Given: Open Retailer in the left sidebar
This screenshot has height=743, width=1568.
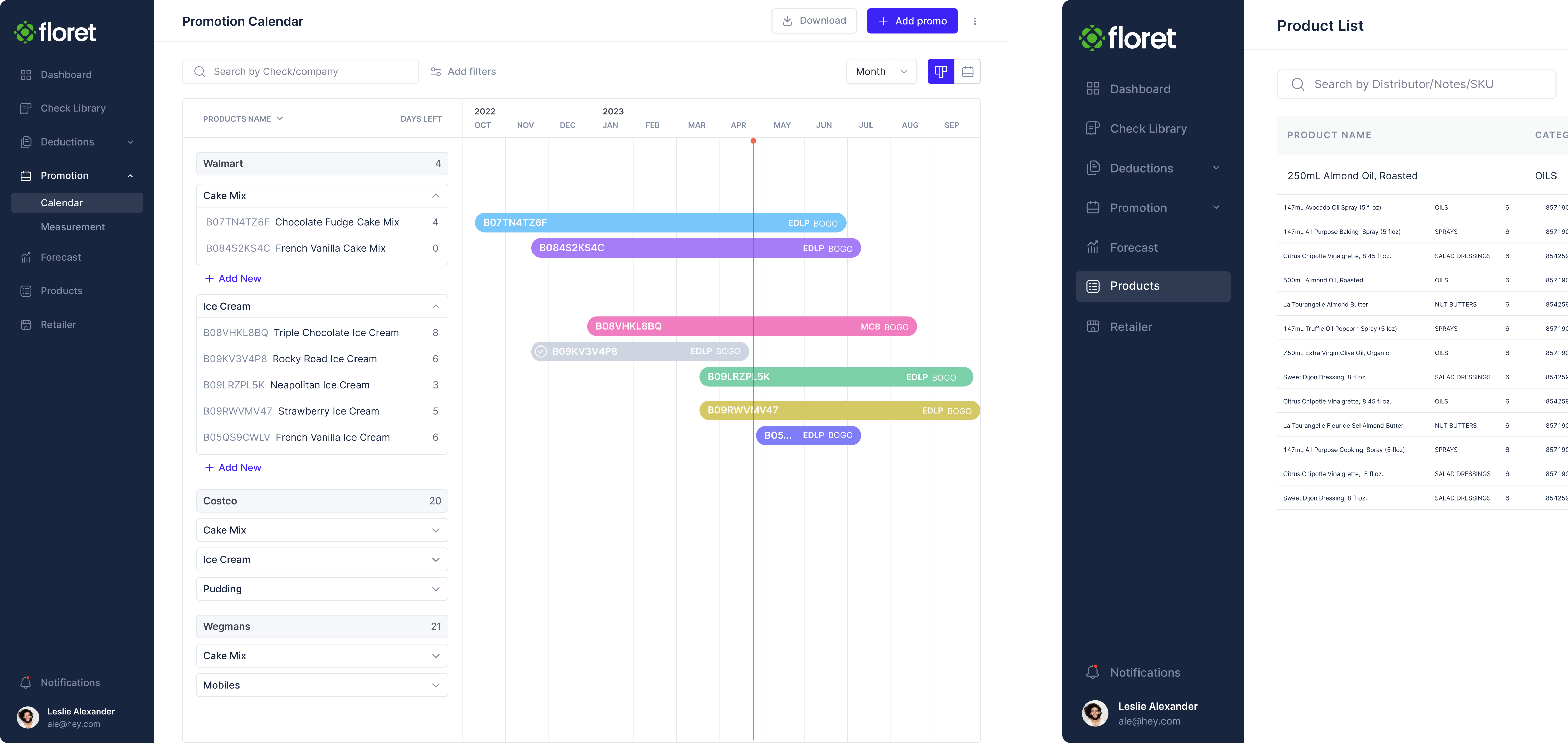Looking at the screenshot, I should tap(58, 324).
